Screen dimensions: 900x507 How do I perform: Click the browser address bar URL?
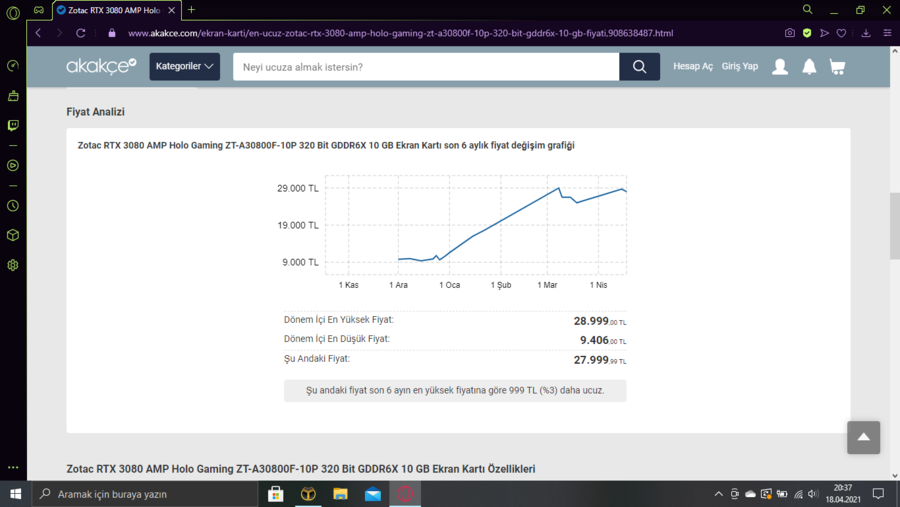point(401,33)
